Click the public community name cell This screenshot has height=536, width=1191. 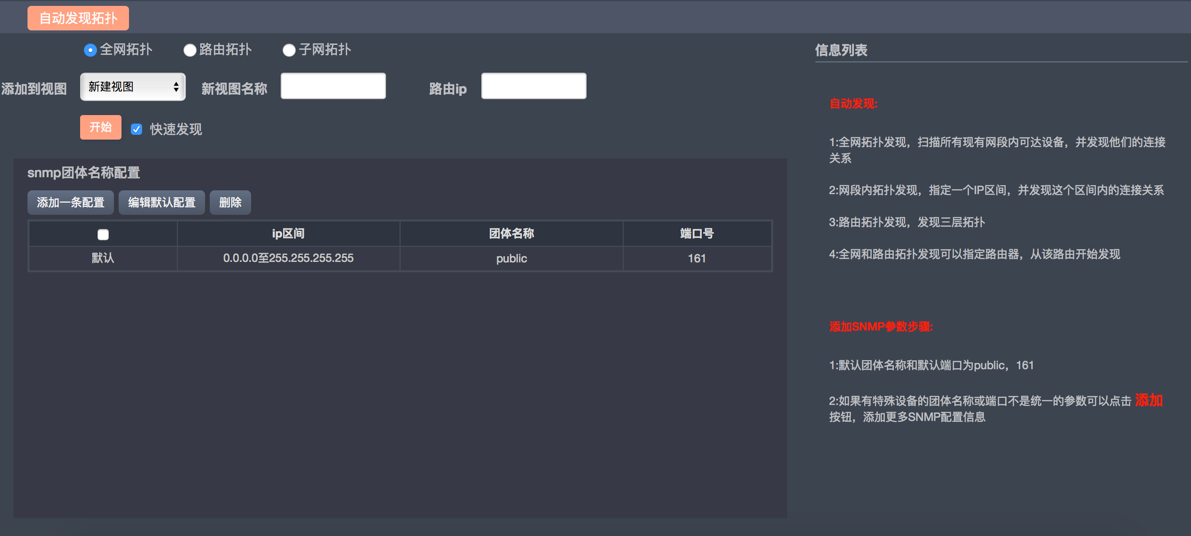pos(511,259)
